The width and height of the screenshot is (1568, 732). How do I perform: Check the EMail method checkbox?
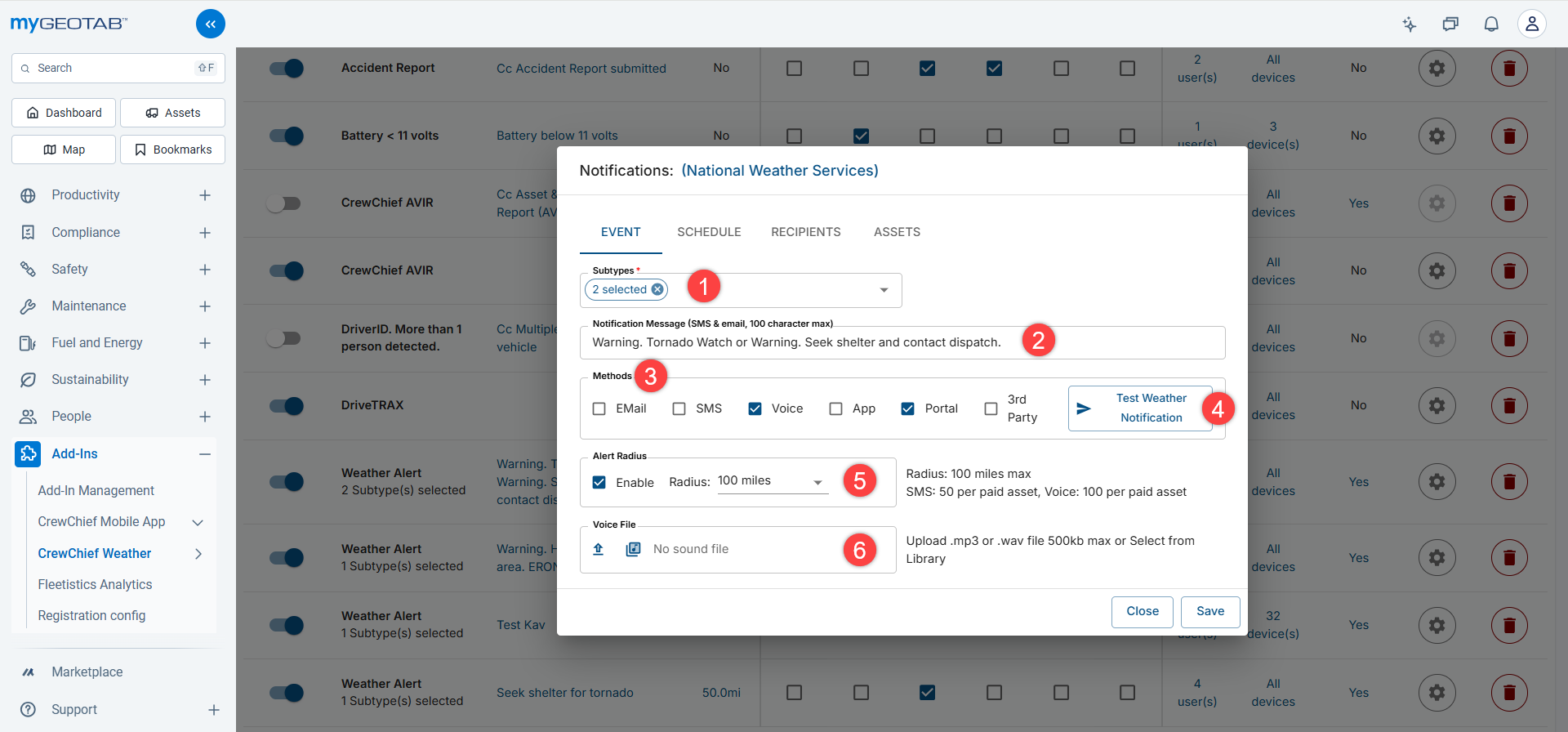[x=599, y=408]
